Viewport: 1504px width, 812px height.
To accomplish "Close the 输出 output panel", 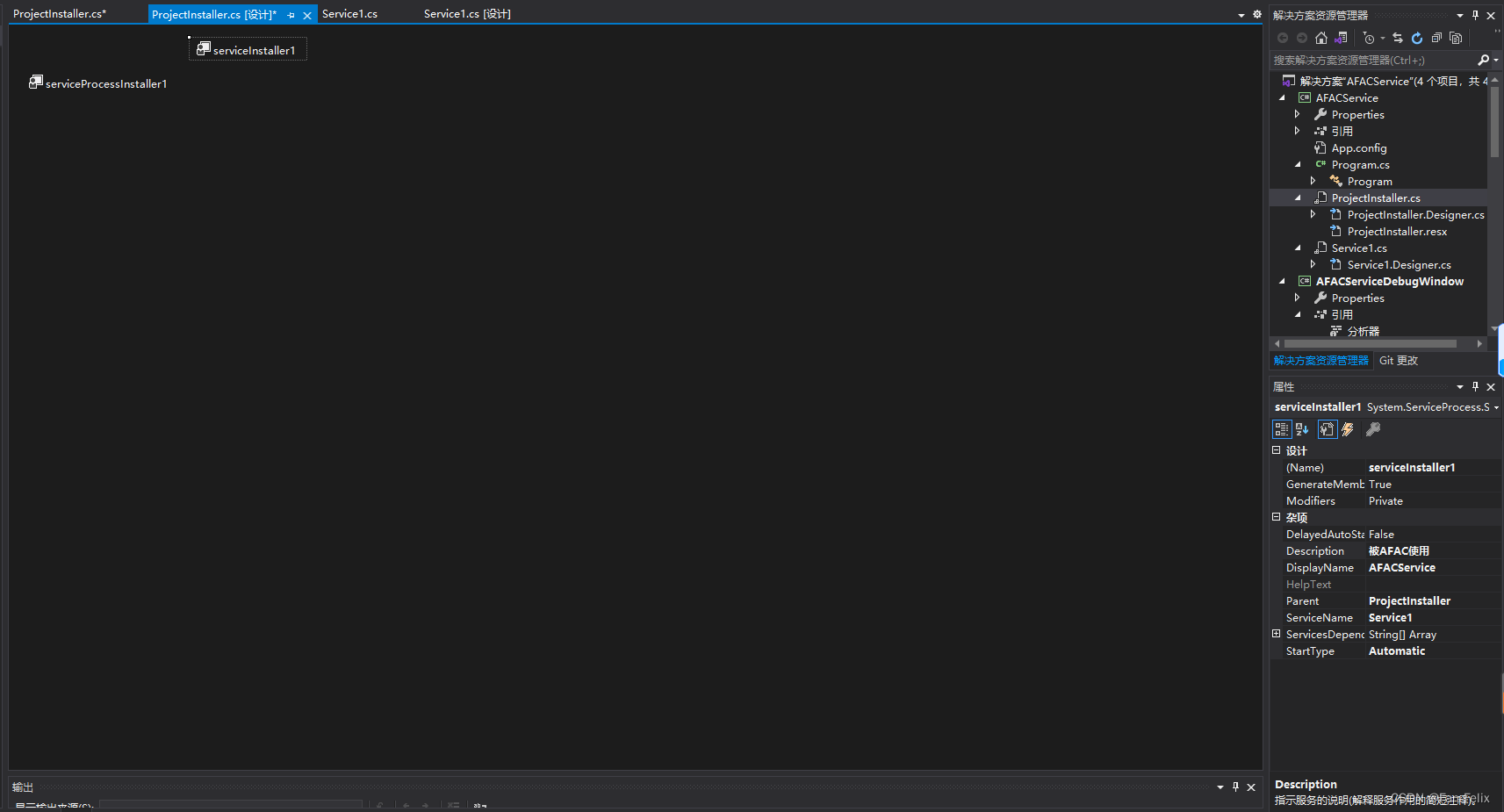I will coord(1251,787).
